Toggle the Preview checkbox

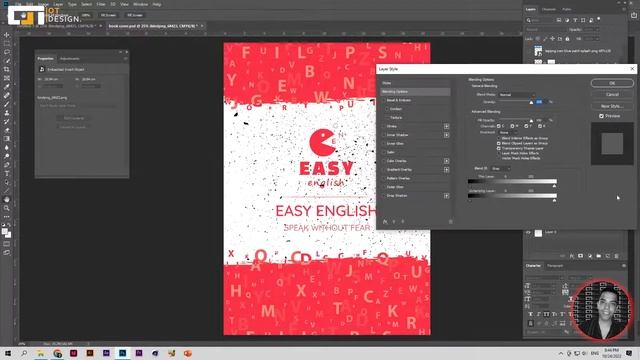tap(601, 116)
